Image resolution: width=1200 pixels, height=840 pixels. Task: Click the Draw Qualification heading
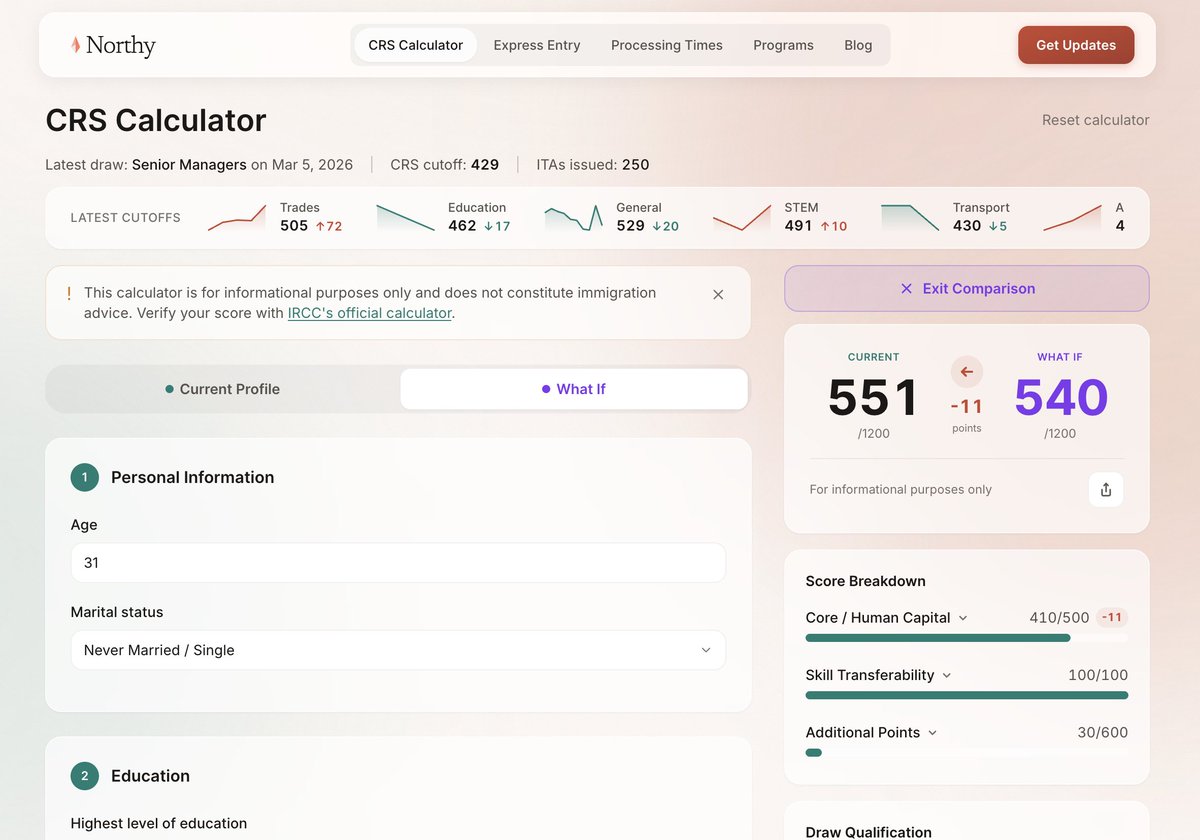(868, 832)
